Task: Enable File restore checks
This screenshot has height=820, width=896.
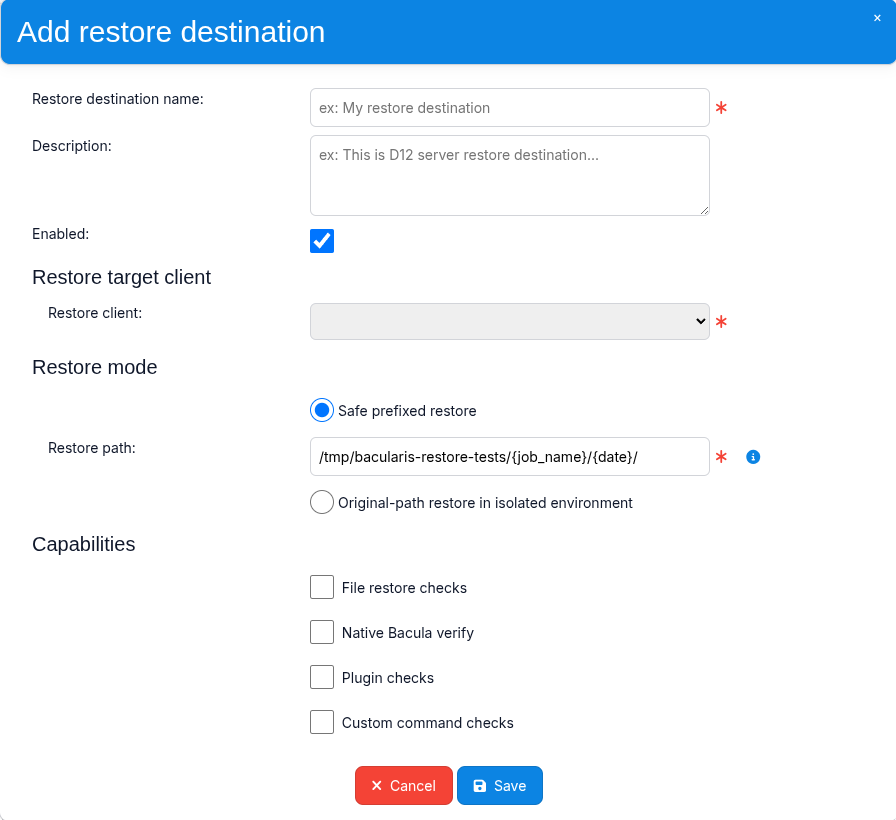Action: [x=322, y=587]
